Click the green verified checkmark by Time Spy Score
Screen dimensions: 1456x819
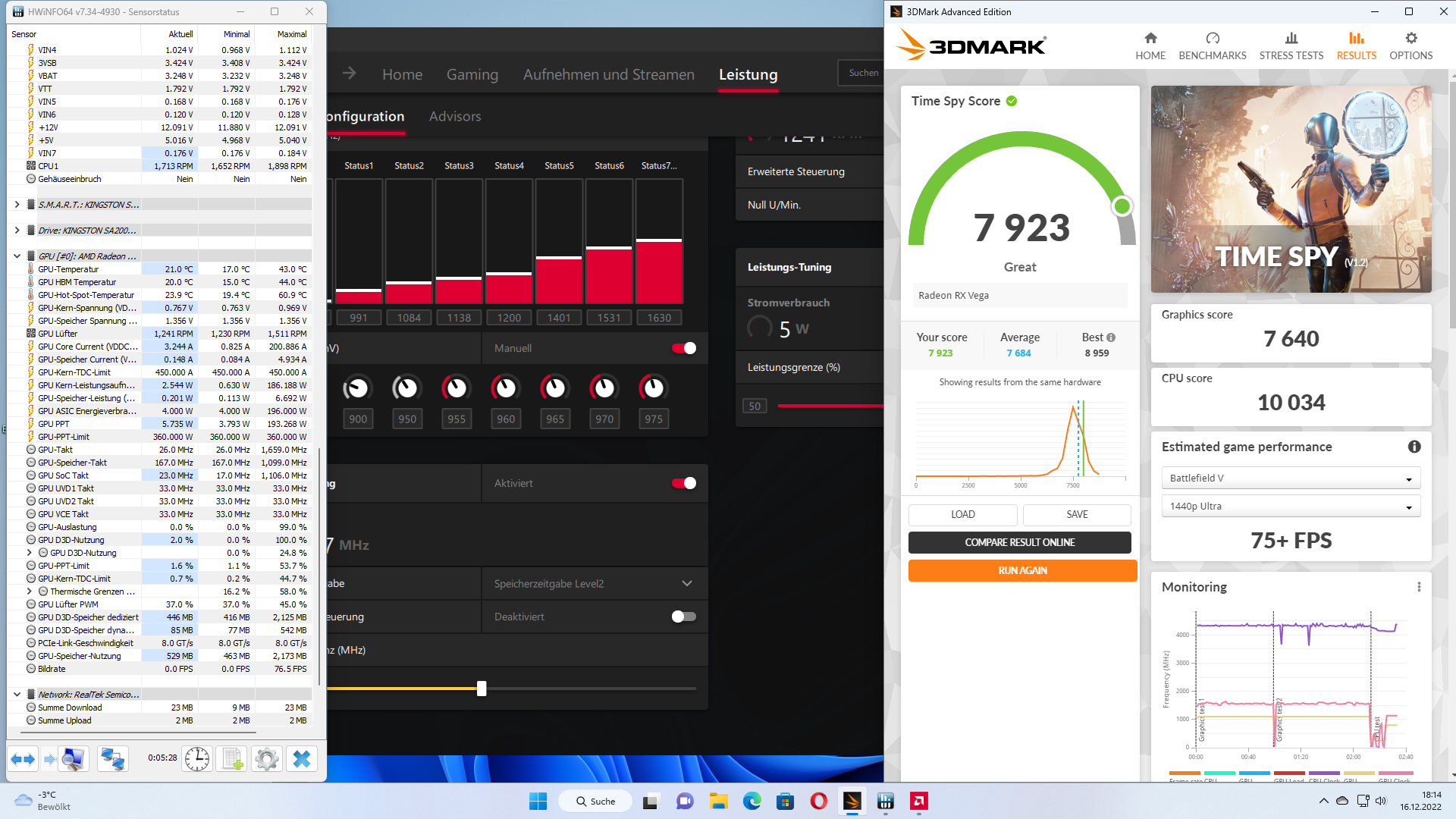click(1012, 101)
